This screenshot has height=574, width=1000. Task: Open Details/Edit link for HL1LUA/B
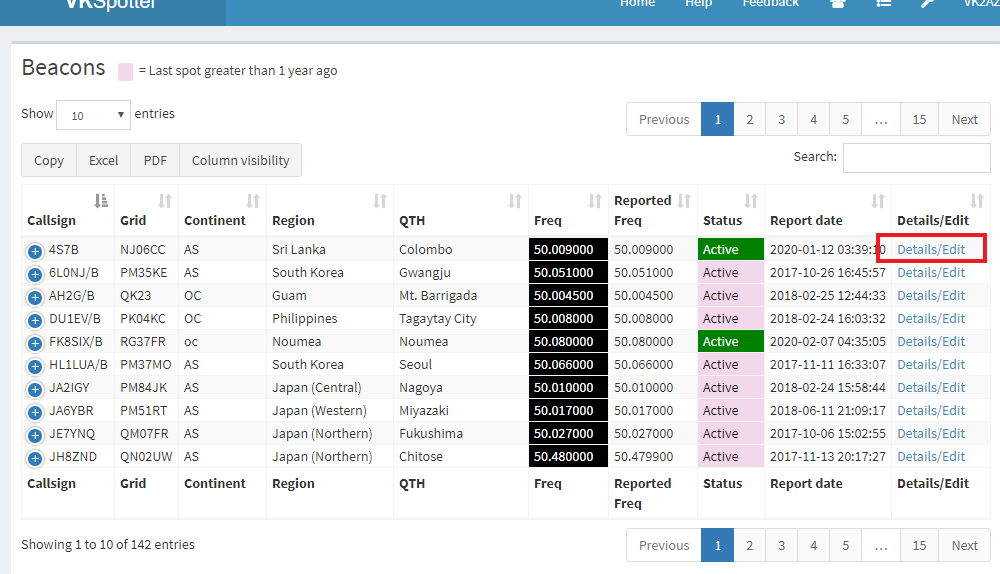pyautogui.click(x=931, y=365)
